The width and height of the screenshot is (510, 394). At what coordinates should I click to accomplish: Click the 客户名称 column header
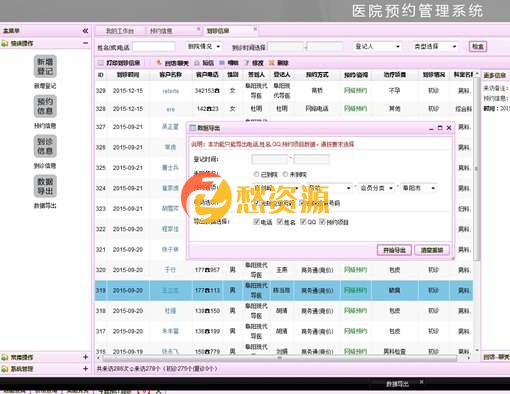tap(170, 75)
